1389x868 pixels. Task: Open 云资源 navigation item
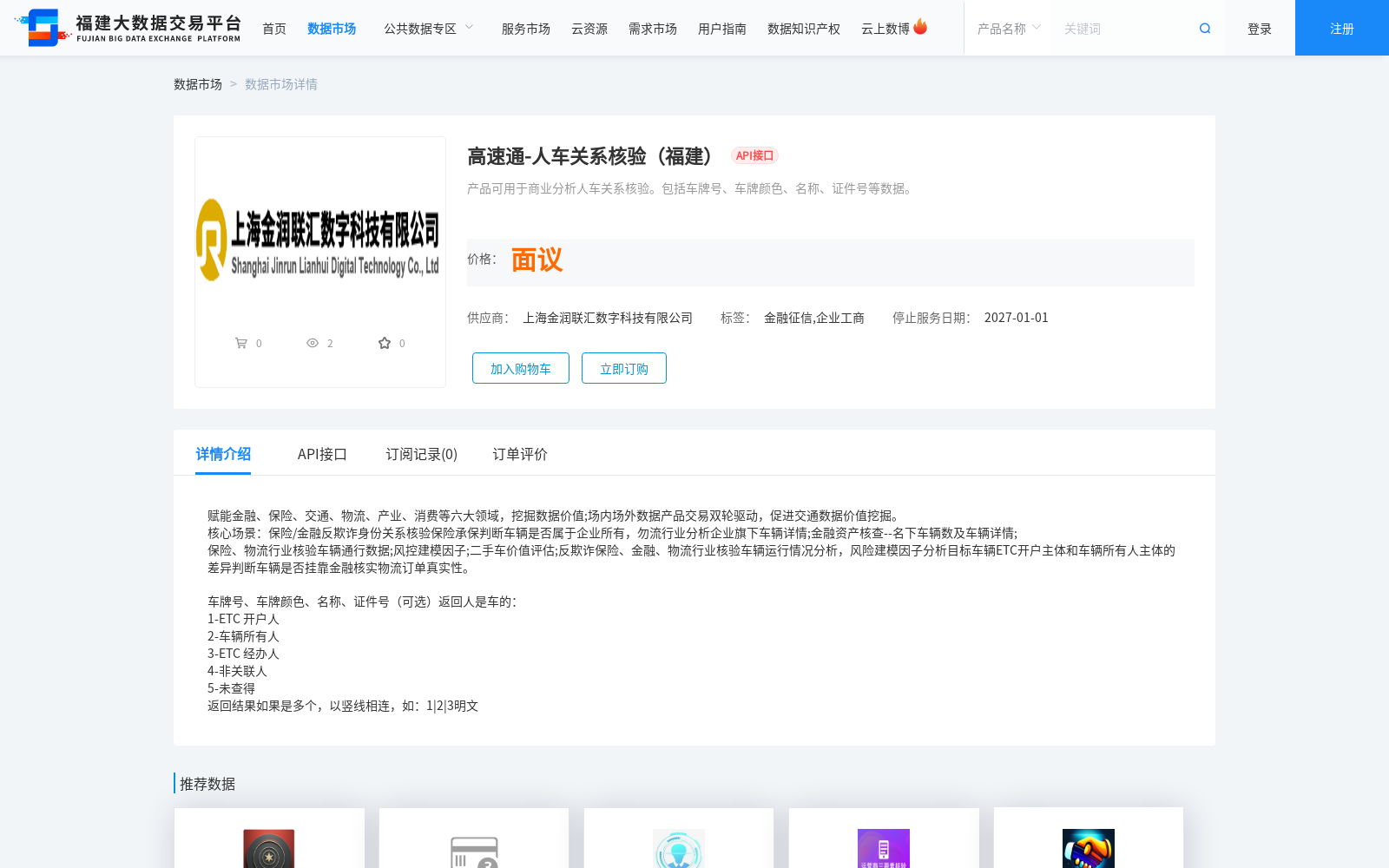[589, 29]
